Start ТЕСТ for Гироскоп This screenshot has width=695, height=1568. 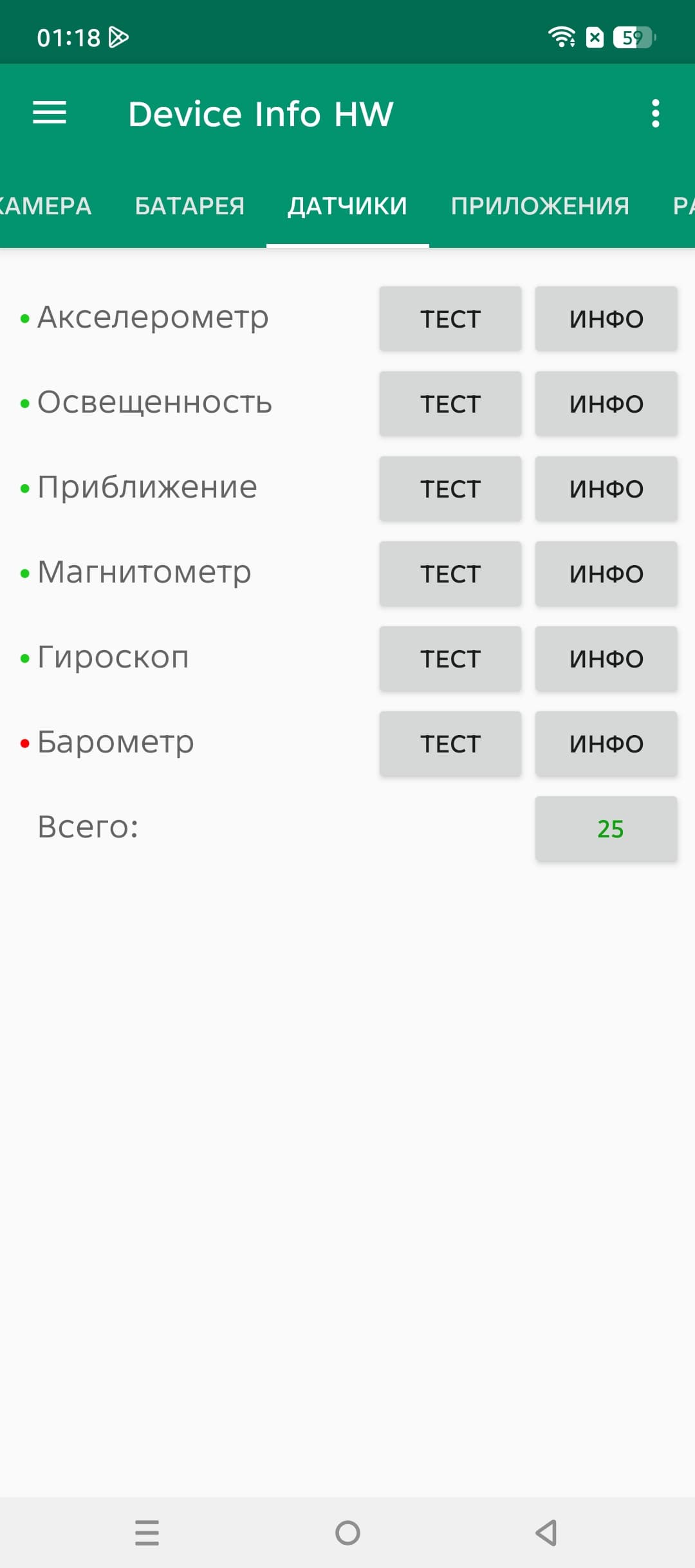pos(450,658)
